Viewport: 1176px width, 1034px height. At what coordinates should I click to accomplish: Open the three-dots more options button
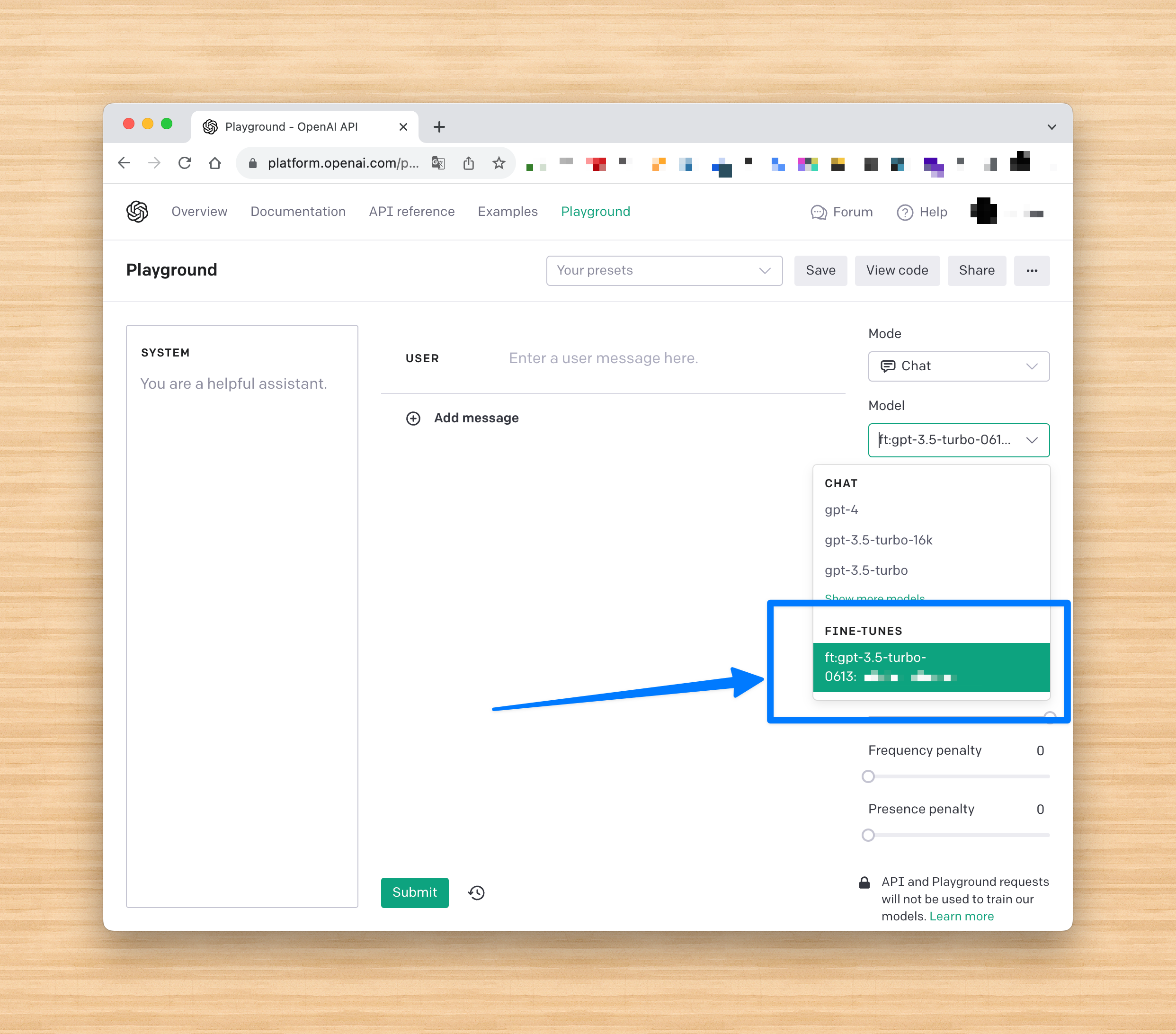click(1032, 270)
